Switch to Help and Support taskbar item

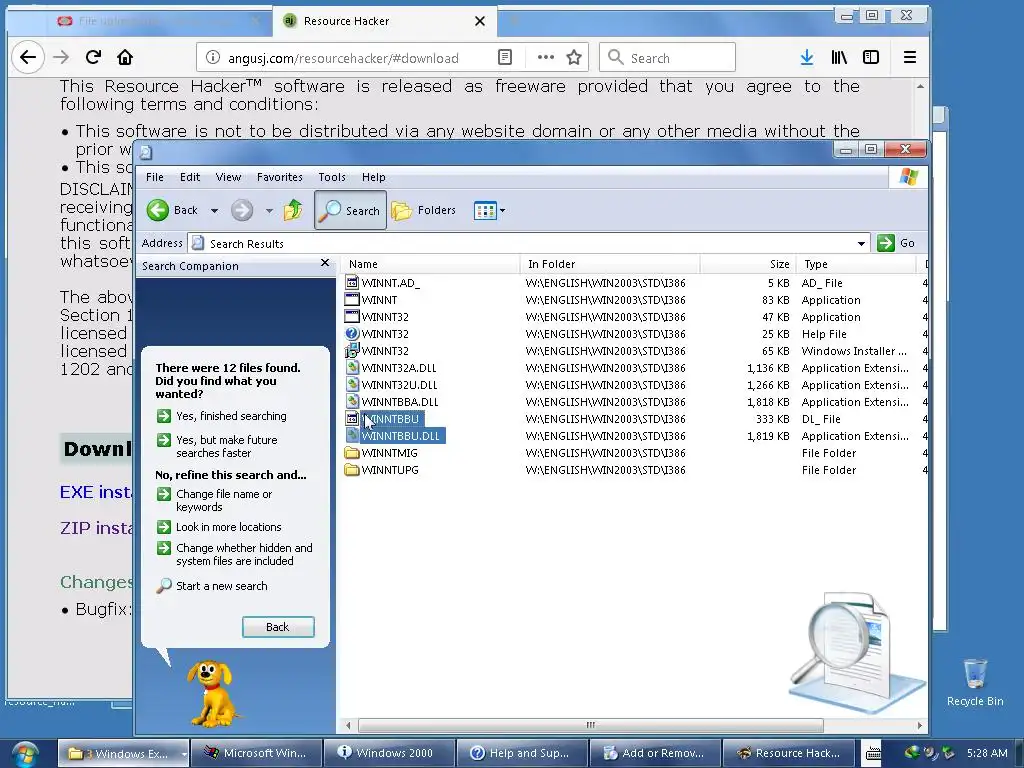pos(521,753)
